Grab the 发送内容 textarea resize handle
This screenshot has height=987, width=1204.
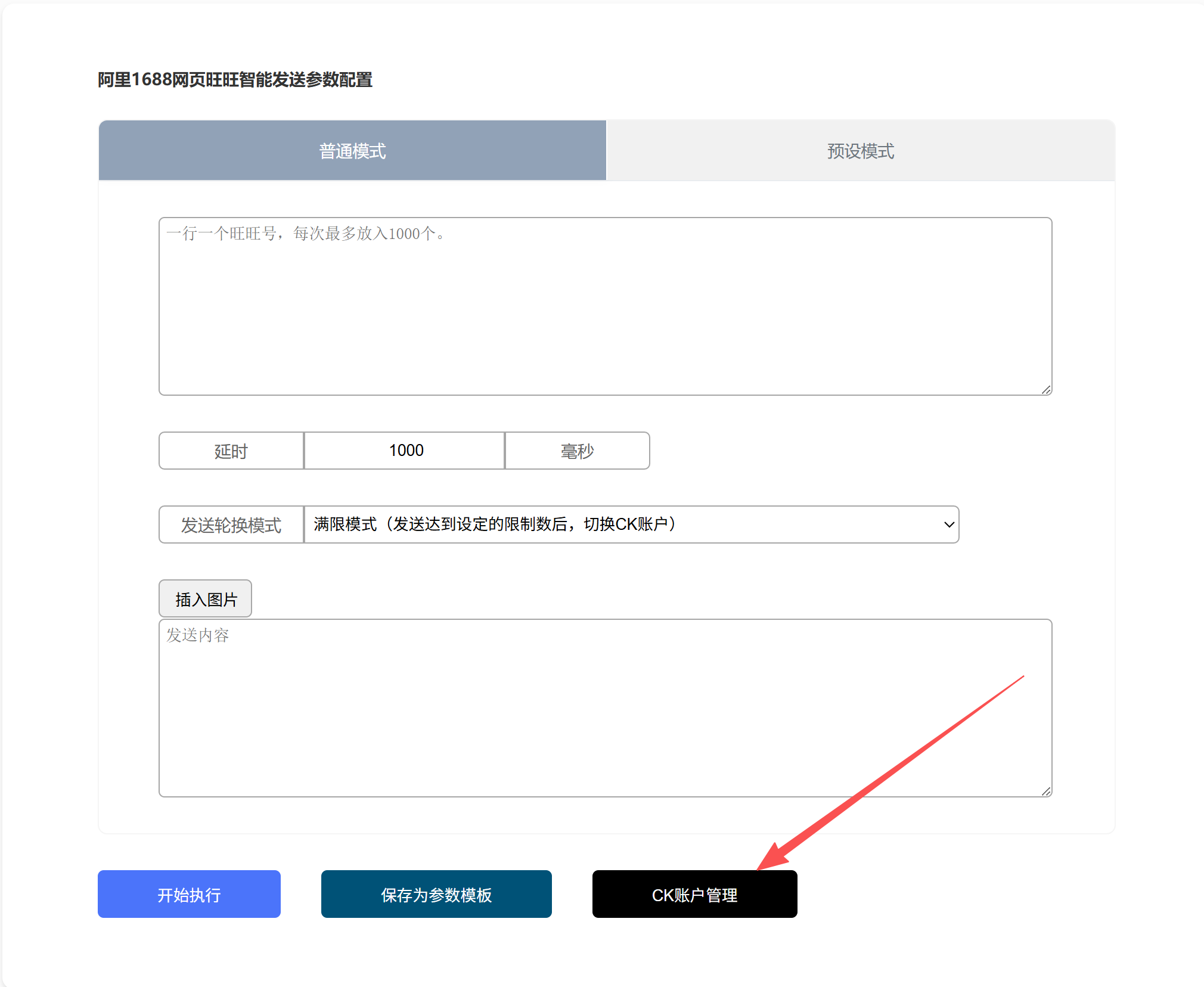pos(1046,792)
